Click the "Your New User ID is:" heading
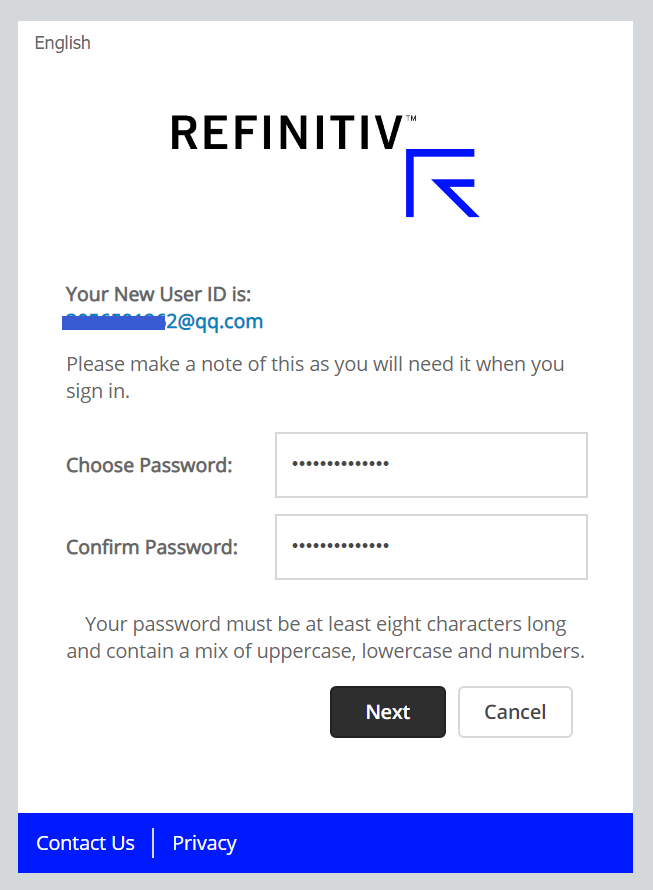Image resolution: width=653 pixels, height=890 pixels. click(158, 294)
